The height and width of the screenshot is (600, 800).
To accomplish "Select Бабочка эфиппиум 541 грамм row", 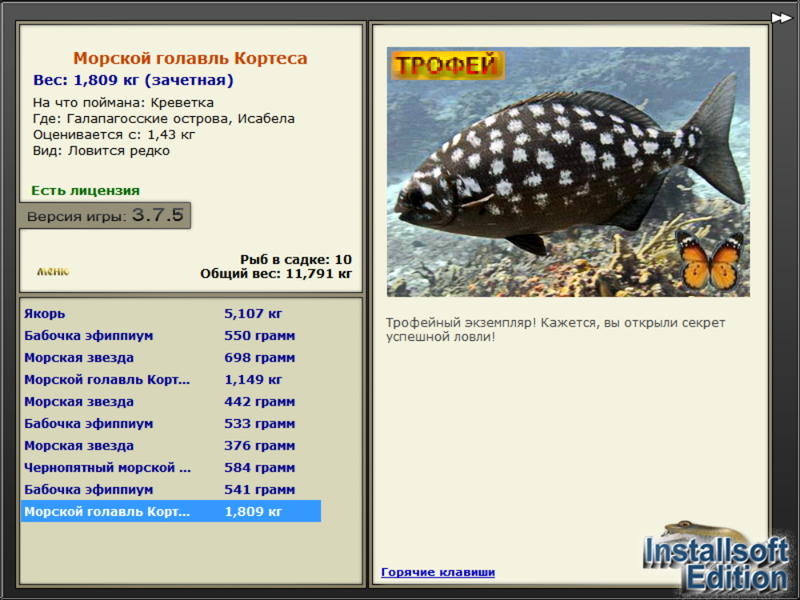I will click(171, 489).
